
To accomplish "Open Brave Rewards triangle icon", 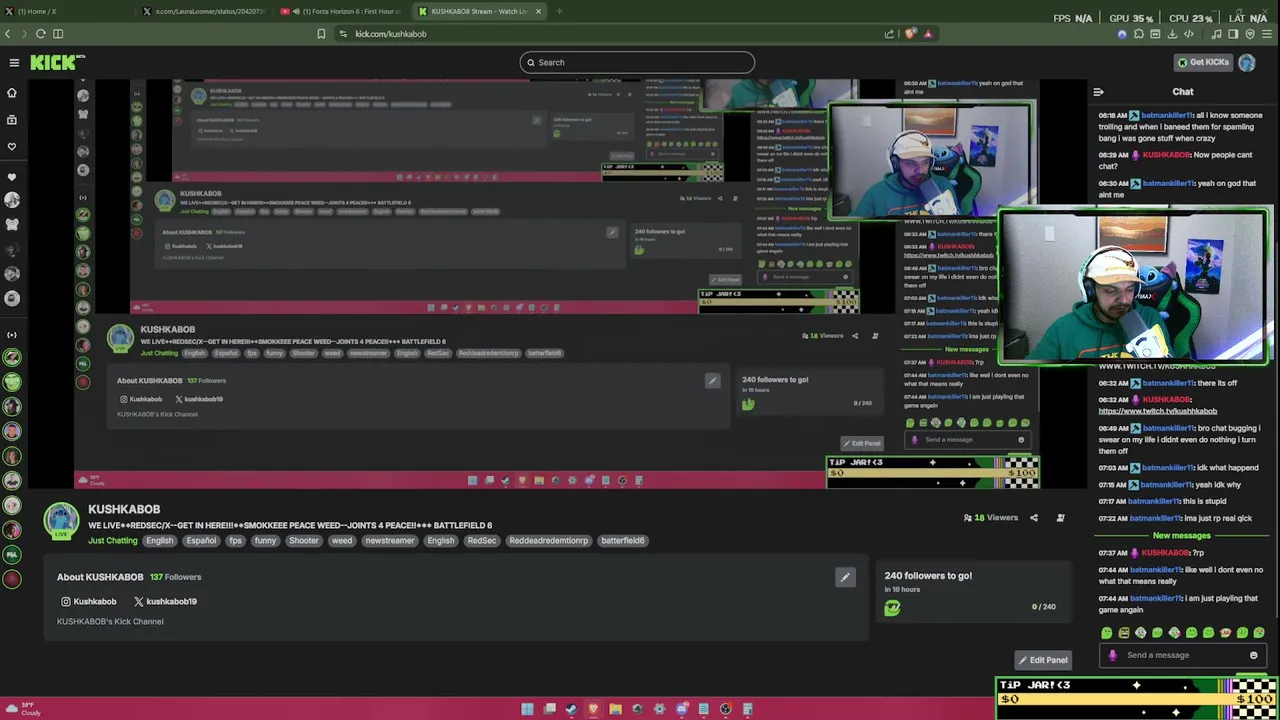I will point(928,34).
